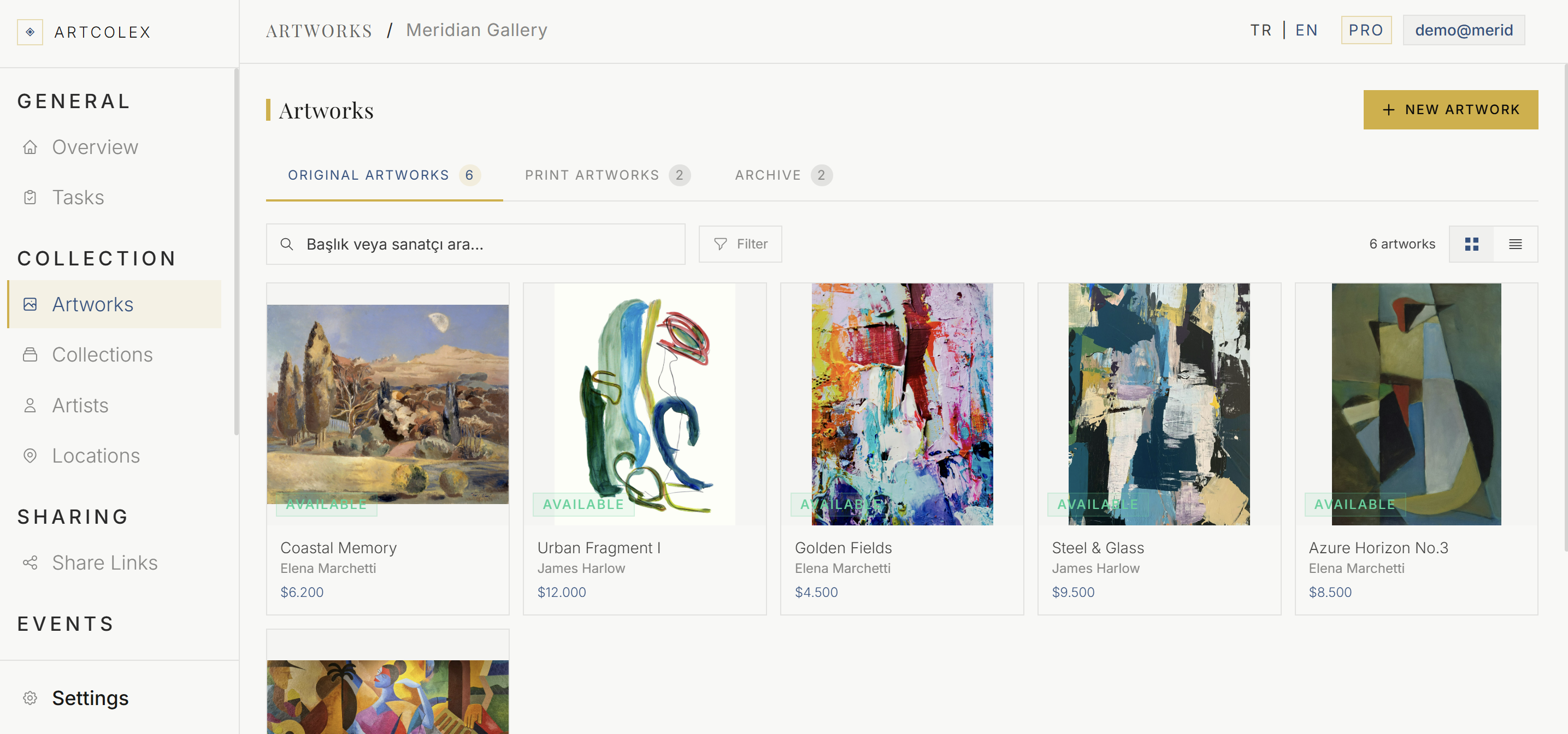Click the Coastal Memory title

pos(338,548)
